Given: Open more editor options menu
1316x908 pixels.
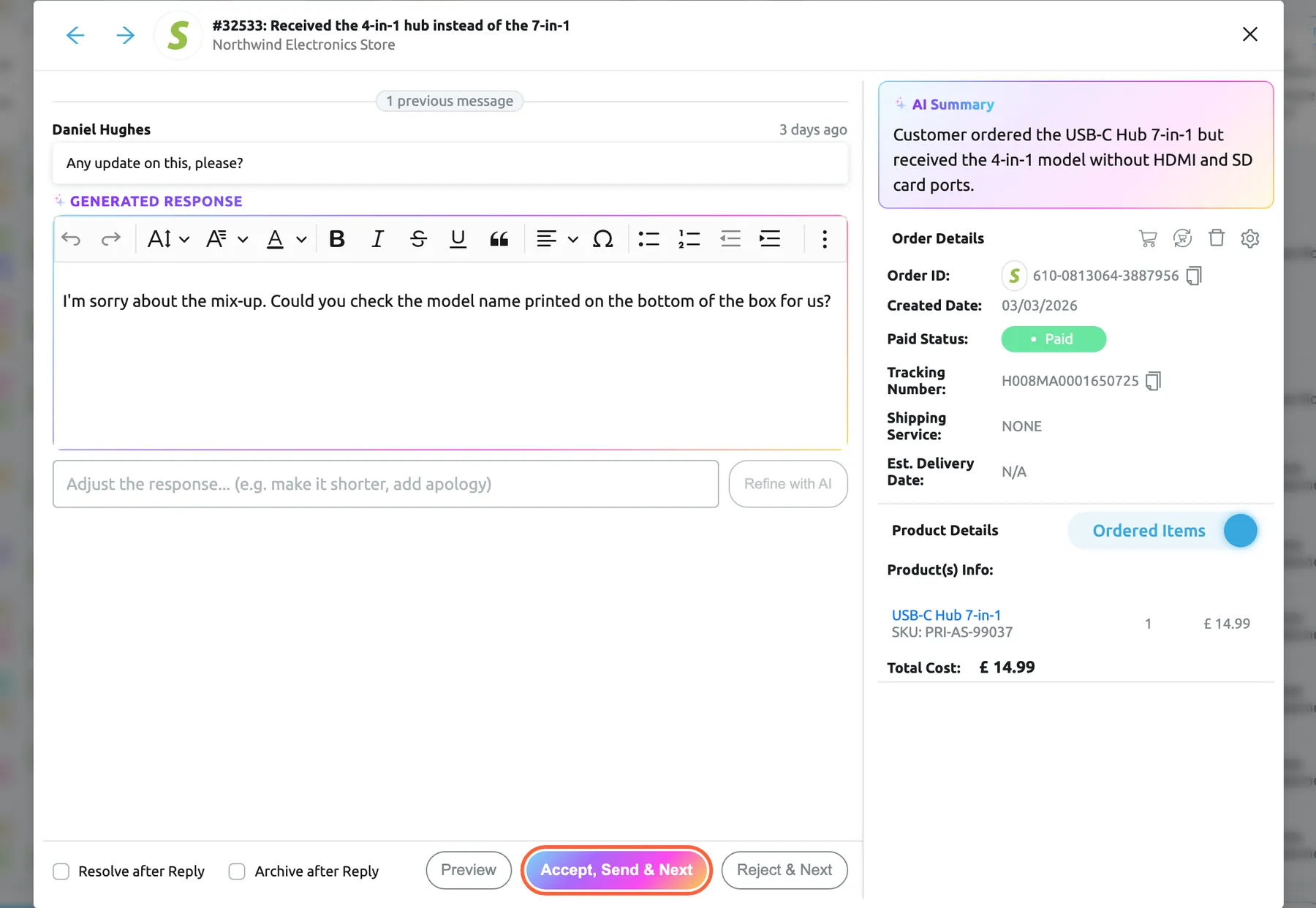Looking at the screenshot, I should 825,239.
